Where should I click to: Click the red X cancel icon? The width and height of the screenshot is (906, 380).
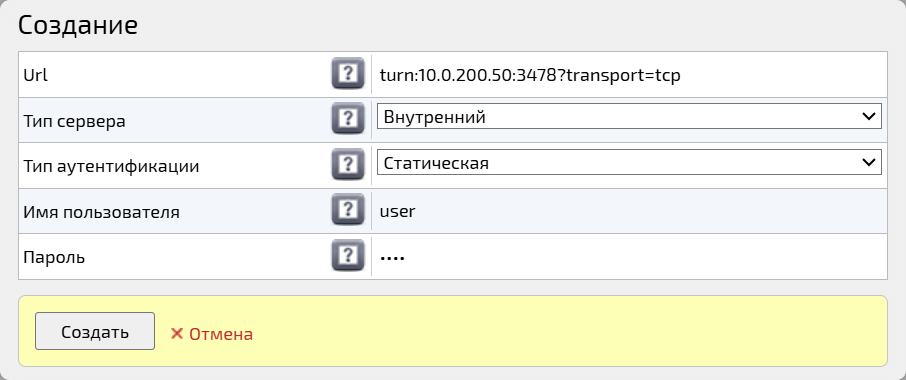[177, 334]
